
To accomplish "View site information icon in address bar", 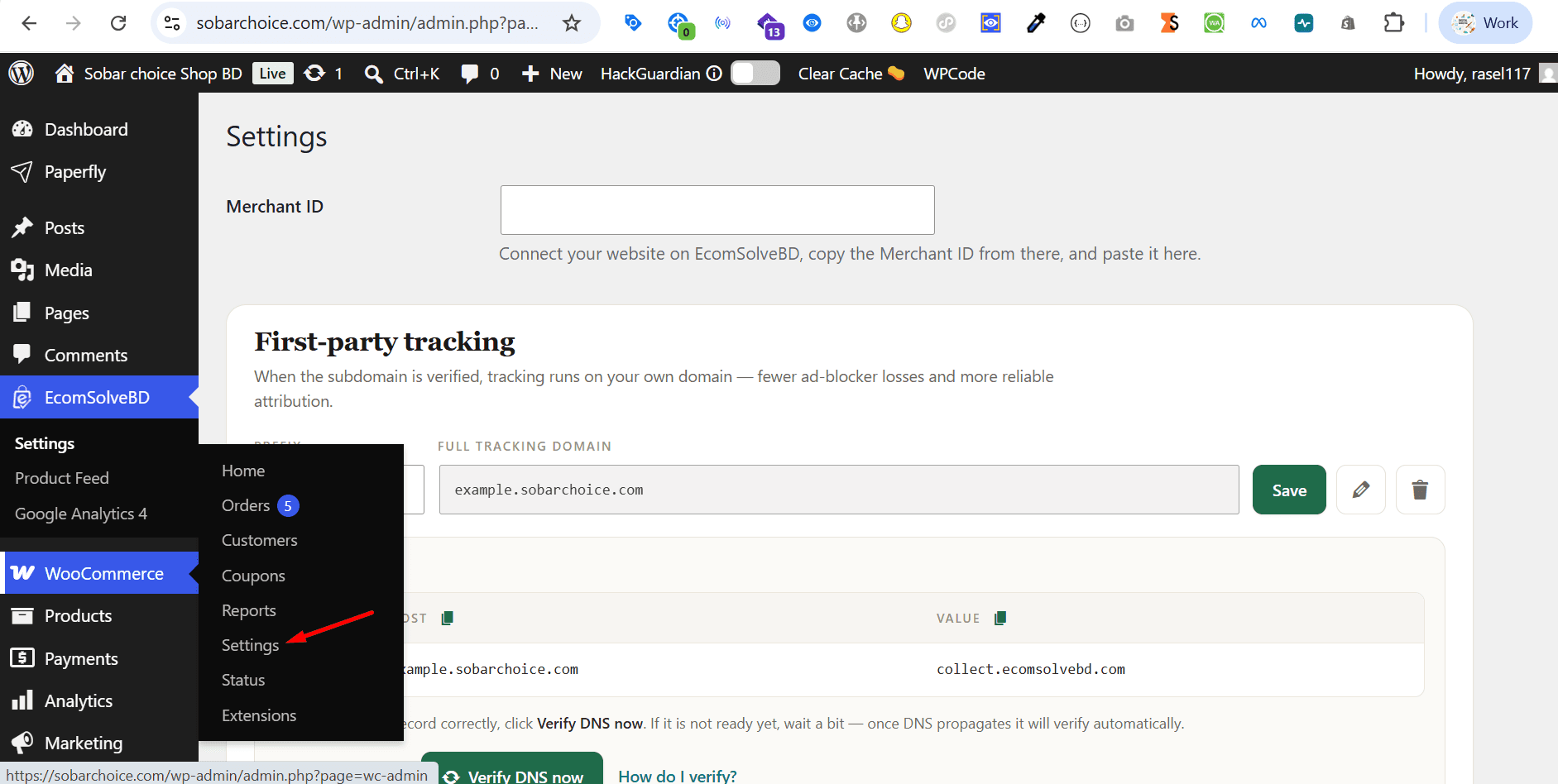I will pos(172,23).
